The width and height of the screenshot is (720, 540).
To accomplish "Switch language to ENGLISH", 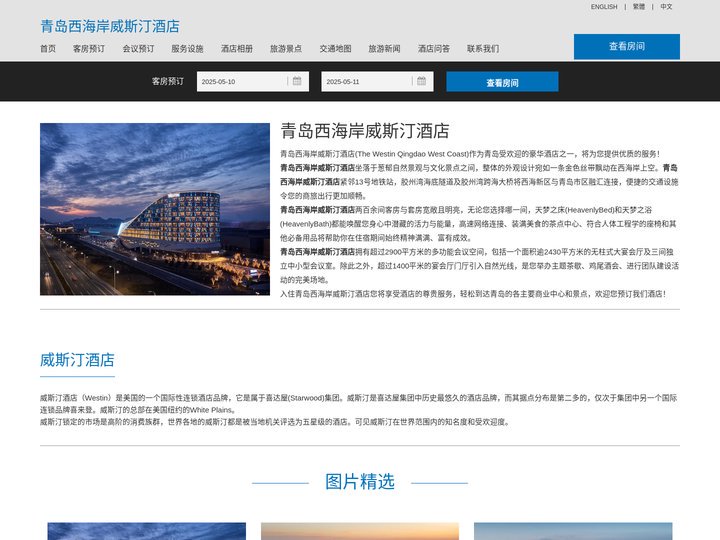I will point(604,6).
